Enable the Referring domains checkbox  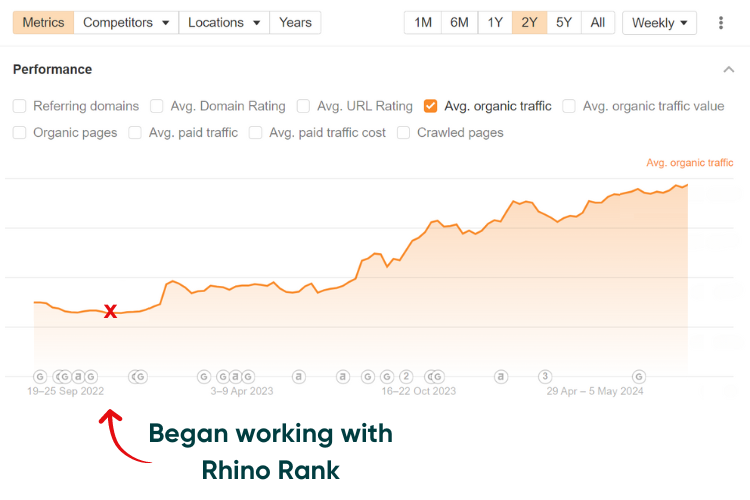tap(20, 106)
